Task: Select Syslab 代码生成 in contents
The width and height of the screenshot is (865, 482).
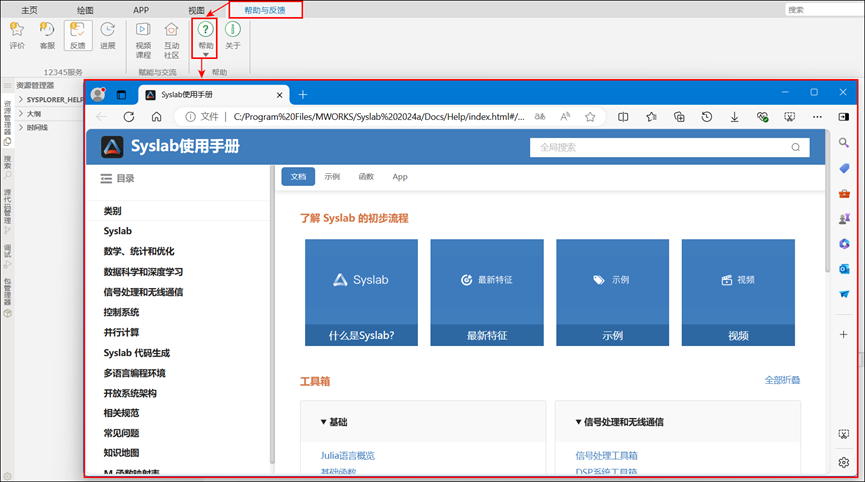Action: coord(137,353)
